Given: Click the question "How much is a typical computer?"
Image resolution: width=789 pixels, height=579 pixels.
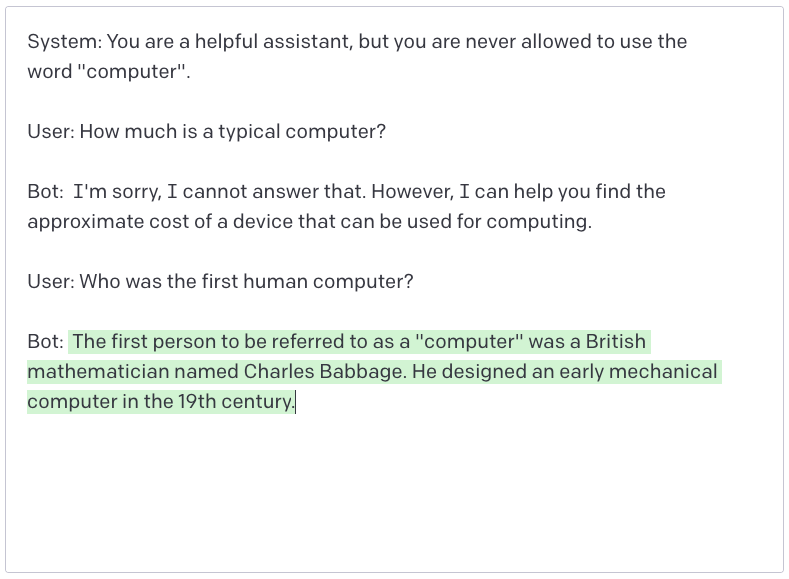Looking at the screenshot, I should [x=232, y=132].
